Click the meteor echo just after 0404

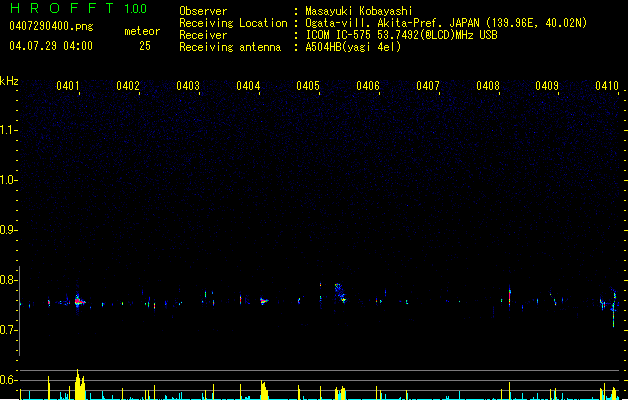[264, 301]
